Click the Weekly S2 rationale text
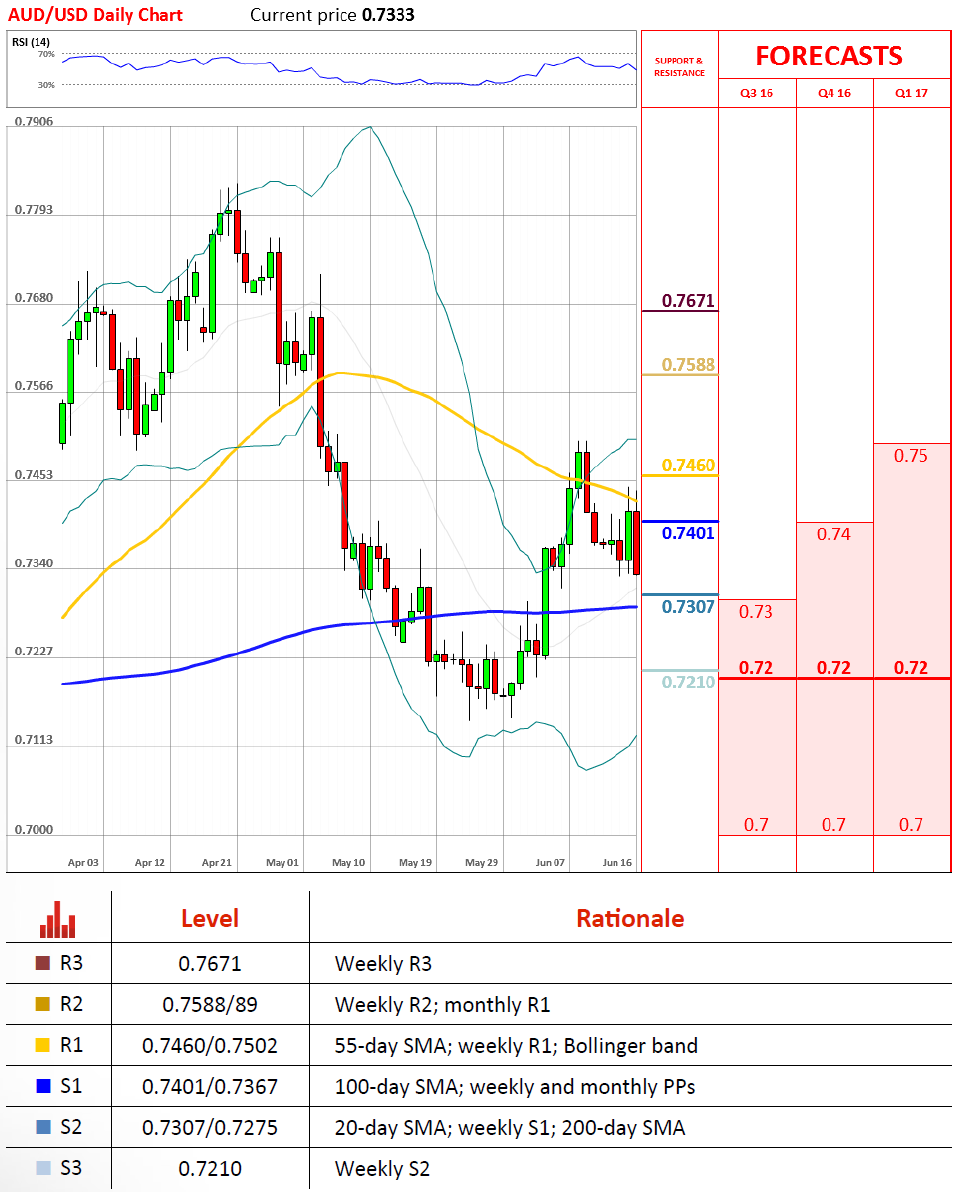953x1192 pixels. click(x=382, y=1169)
